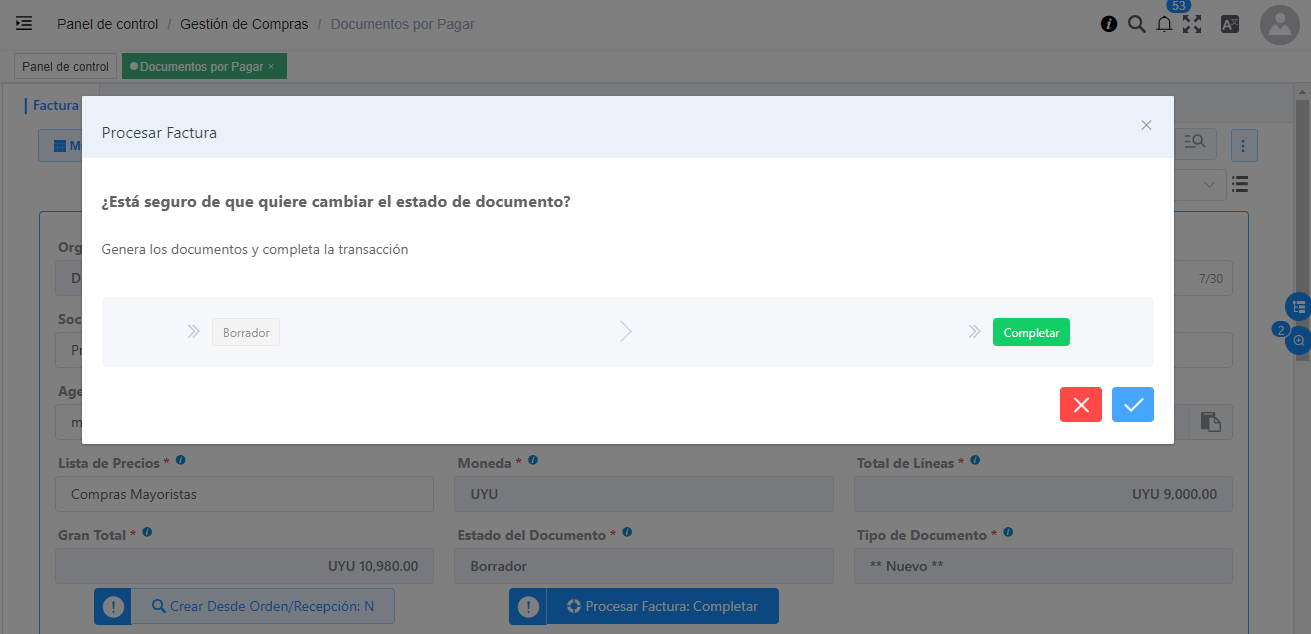Click Crear Desde Orden/Recepción button

pyautogui.click(x=262, y=606)
